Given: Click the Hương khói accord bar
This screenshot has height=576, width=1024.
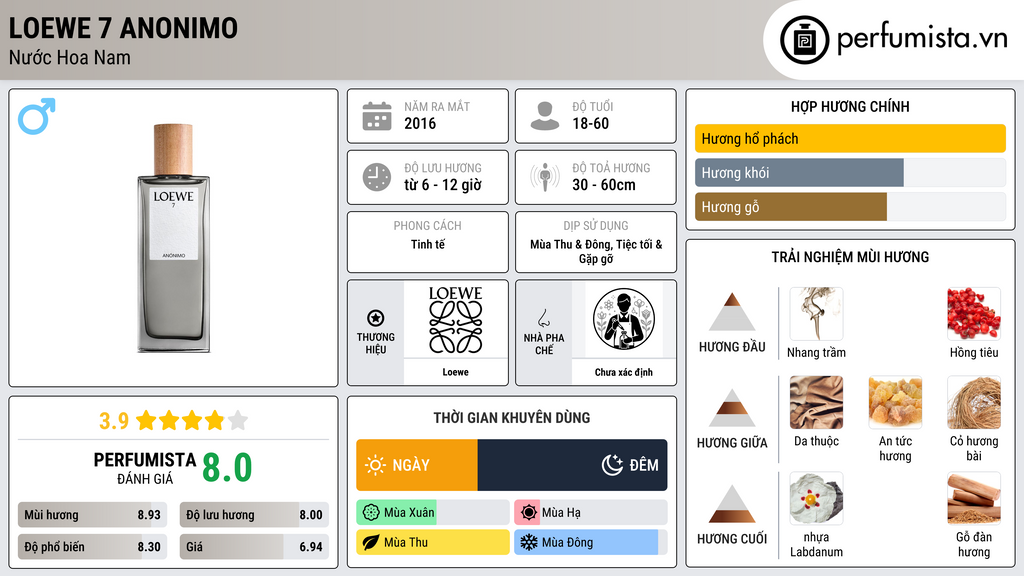Looking at the screenshot, I should (x=850, y=172).
